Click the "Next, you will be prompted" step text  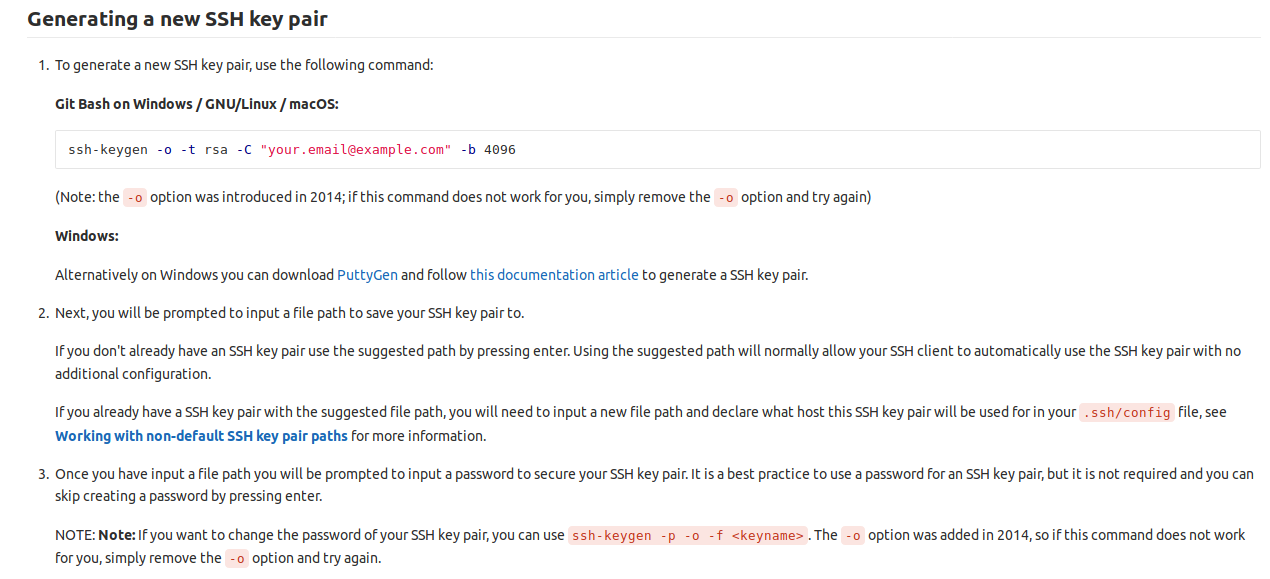click(x=289, y=313)
